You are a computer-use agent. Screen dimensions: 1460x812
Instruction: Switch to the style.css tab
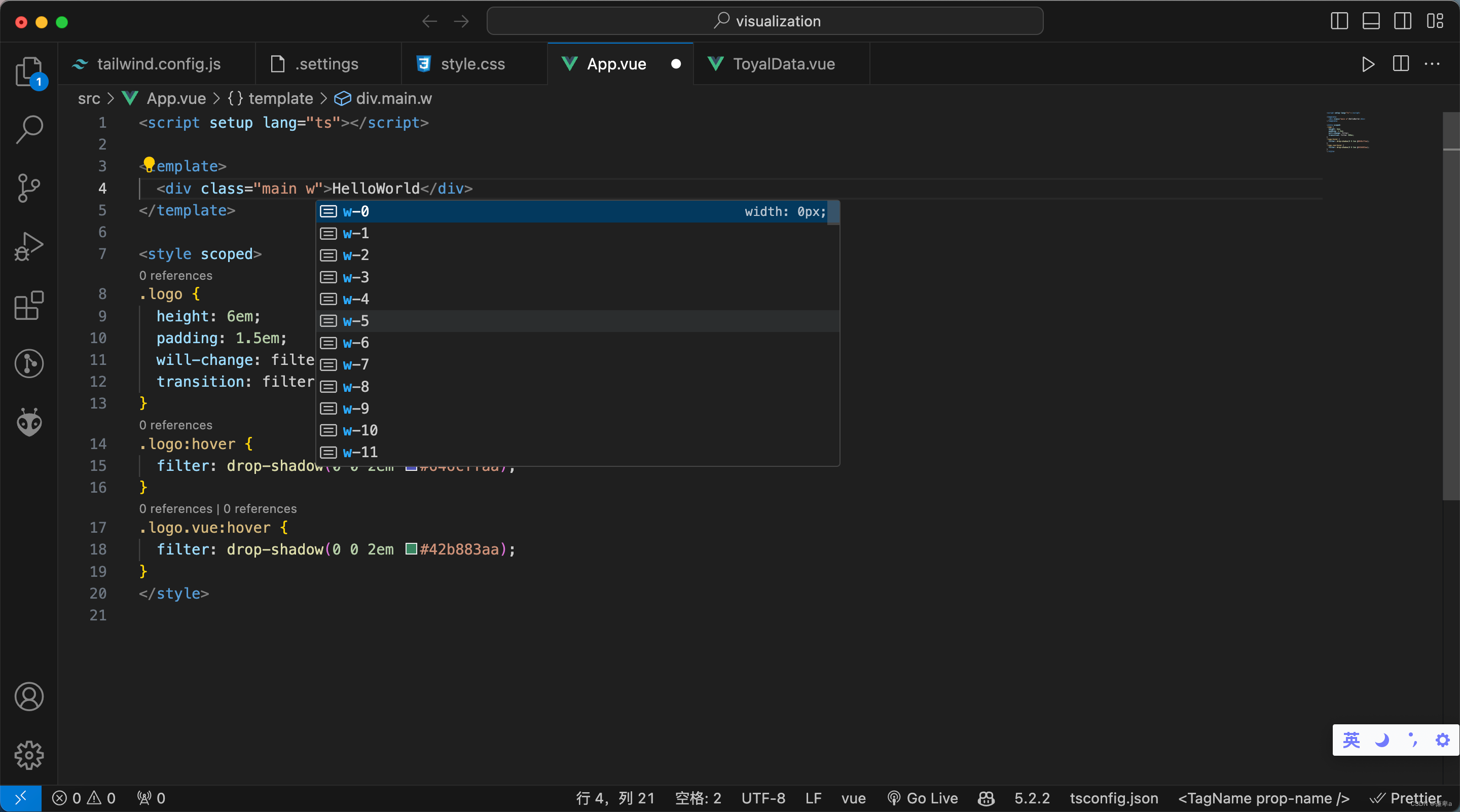click(x=474, y=64)
